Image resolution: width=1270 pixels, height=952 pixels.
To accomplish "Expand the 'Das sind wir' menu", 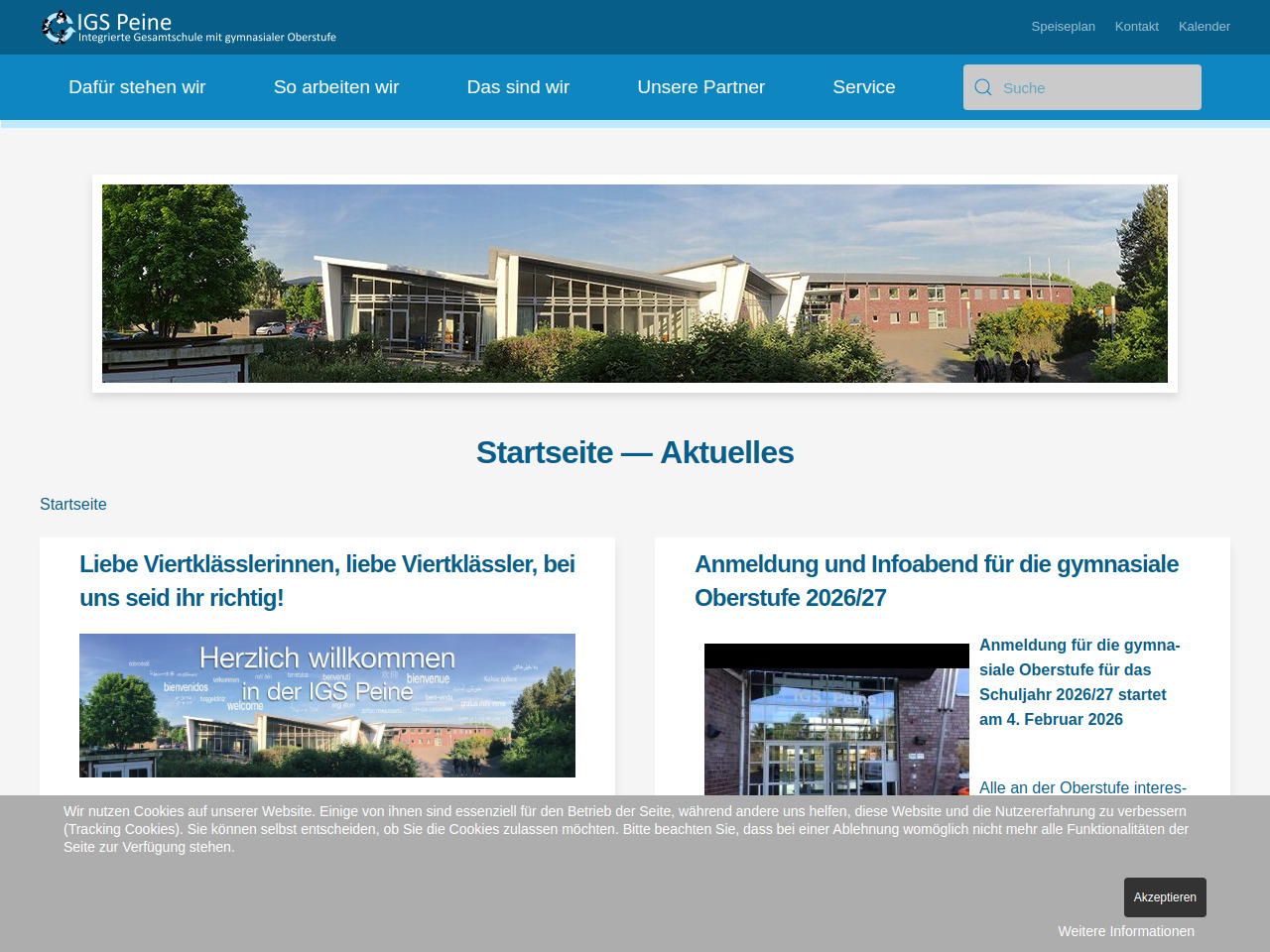I will [518, 87].
